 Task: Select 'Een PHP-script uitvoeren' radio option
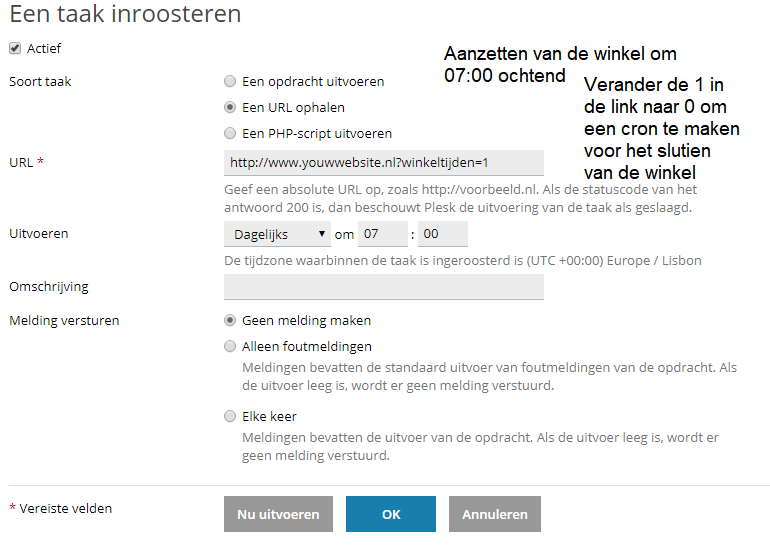tap(231, 134)
